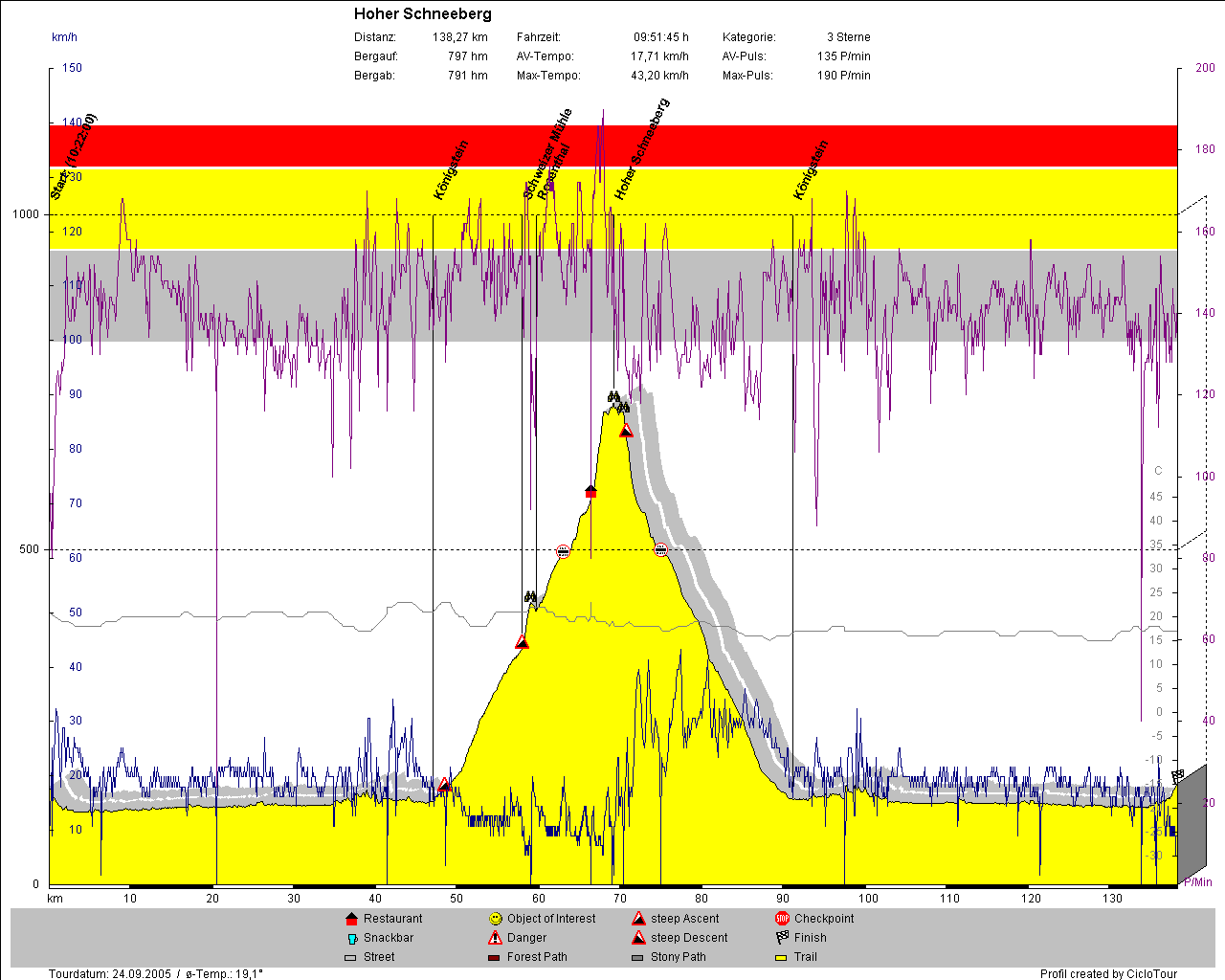This screenshot has width=1225, height=980.
Task: Click the Hoher Schneeberg chart title
Action: coord(422,13)
